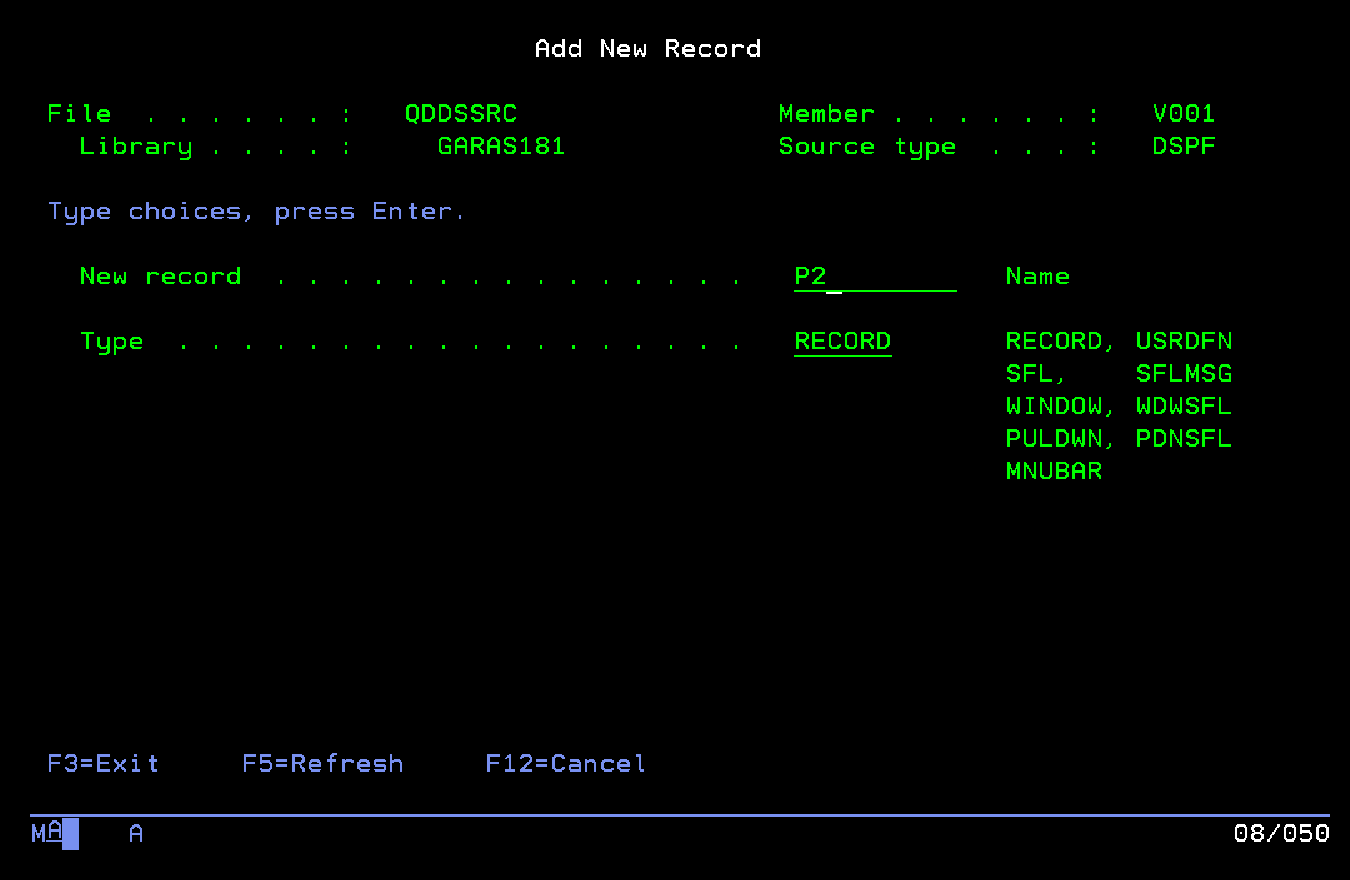Click the member value V001
The width and height of the screenshot is (1350, 880).
point(1183,114)
